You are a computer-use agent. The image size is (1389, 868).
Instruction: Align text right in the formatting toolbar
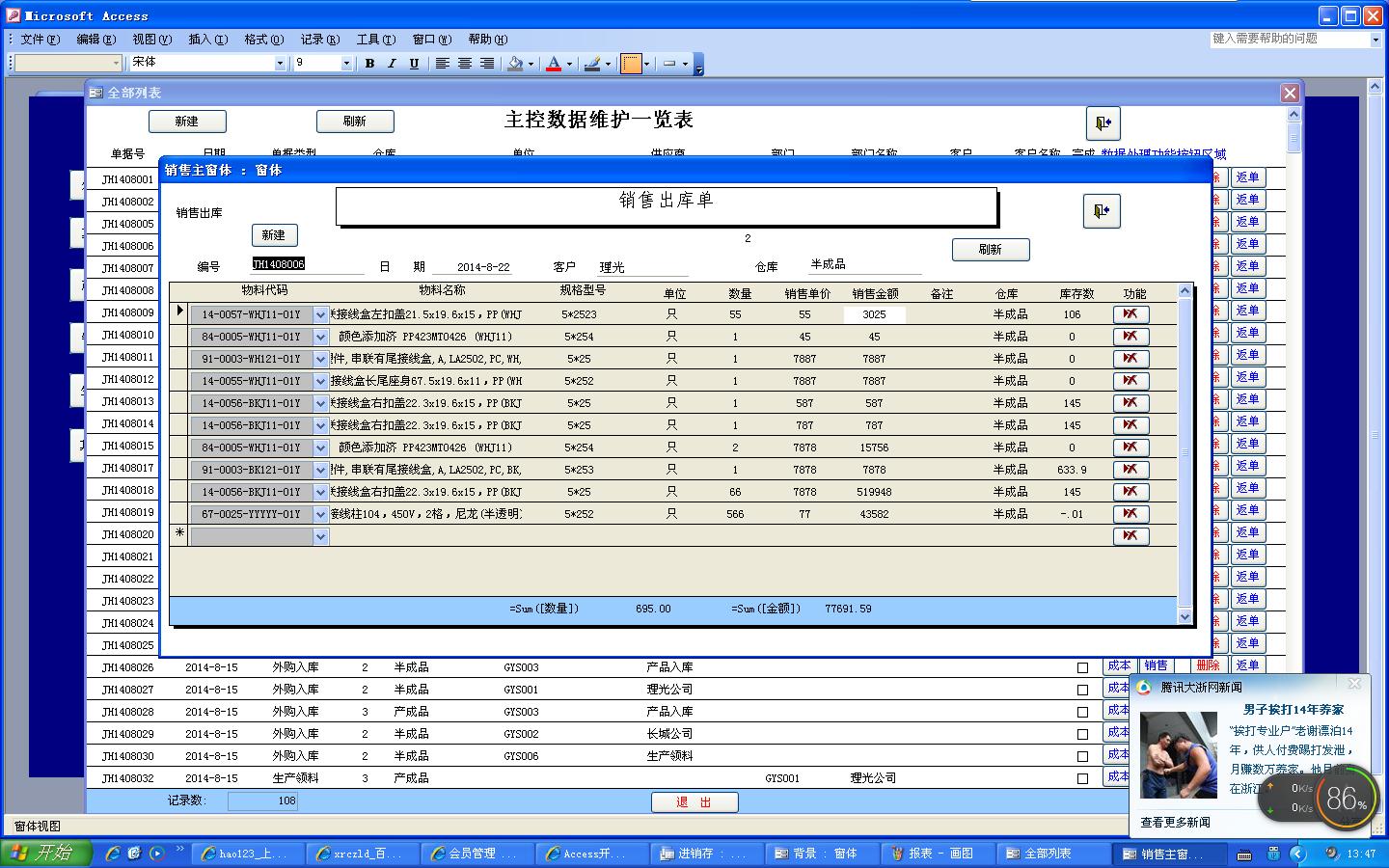pyautogui.click(x=487, y=64)
